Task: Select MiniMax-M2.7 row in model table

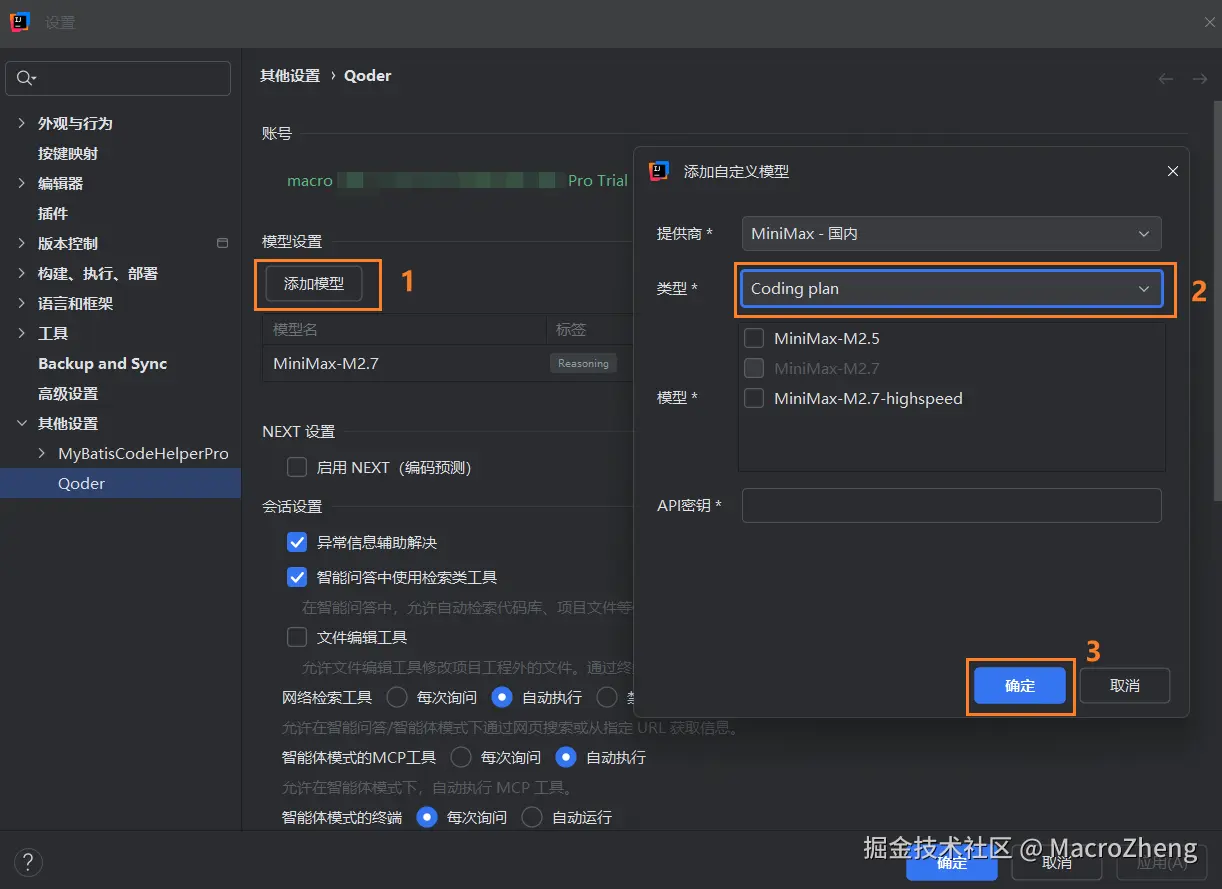Action: click(448, 363)
